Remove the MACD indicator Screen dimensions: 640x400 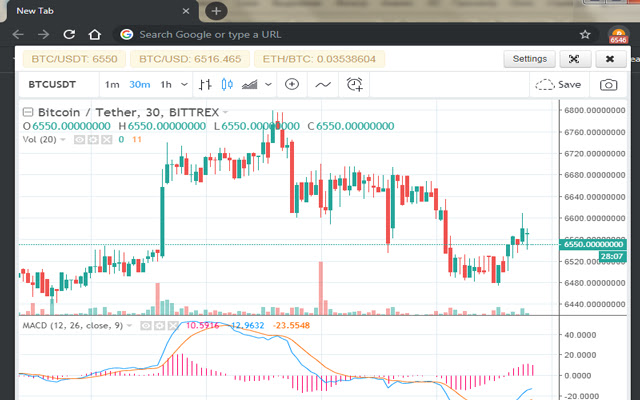(x=173, y=325)
